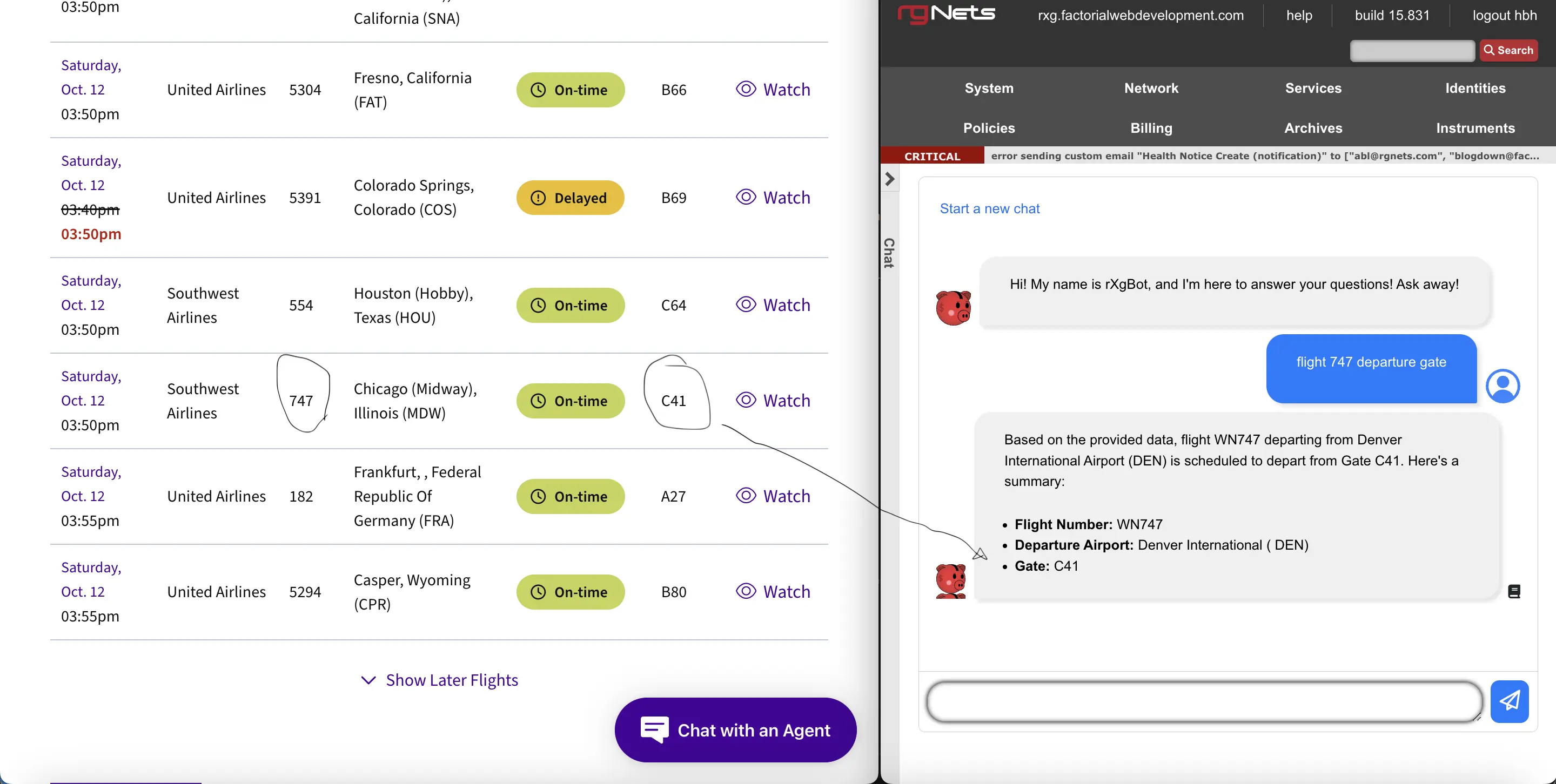Watch United flight 5294 to Casper
This screenshot has height=784, width=1556.
click(x=773, y=591)
